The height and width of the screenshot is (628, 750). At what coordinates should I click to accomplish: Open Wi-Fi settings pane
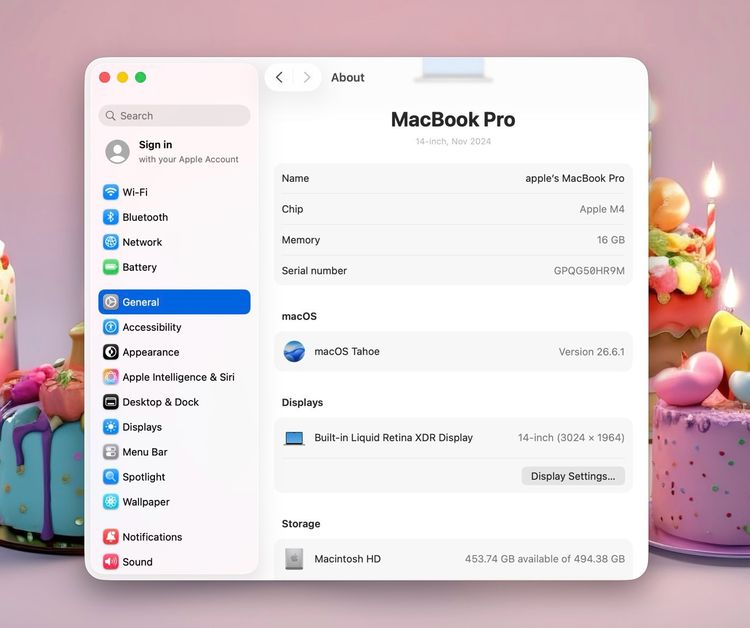pos(175,192)
